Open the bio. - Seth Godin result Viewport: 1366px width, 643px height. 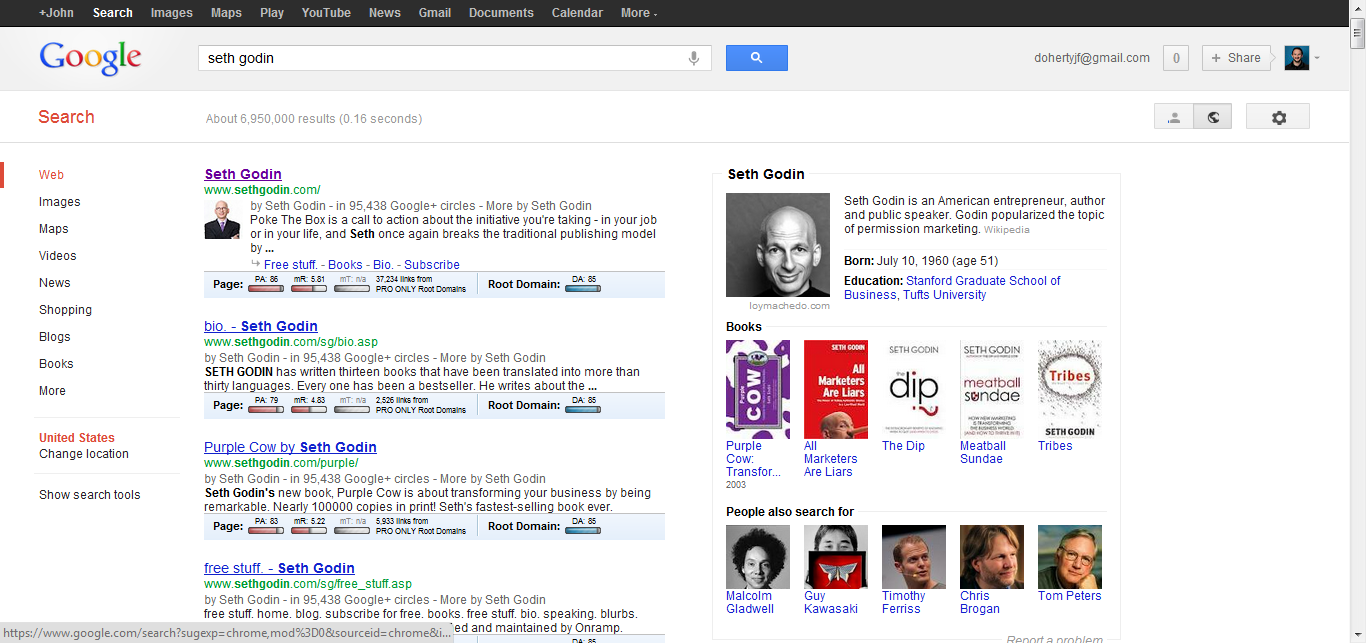pos(261,326)
